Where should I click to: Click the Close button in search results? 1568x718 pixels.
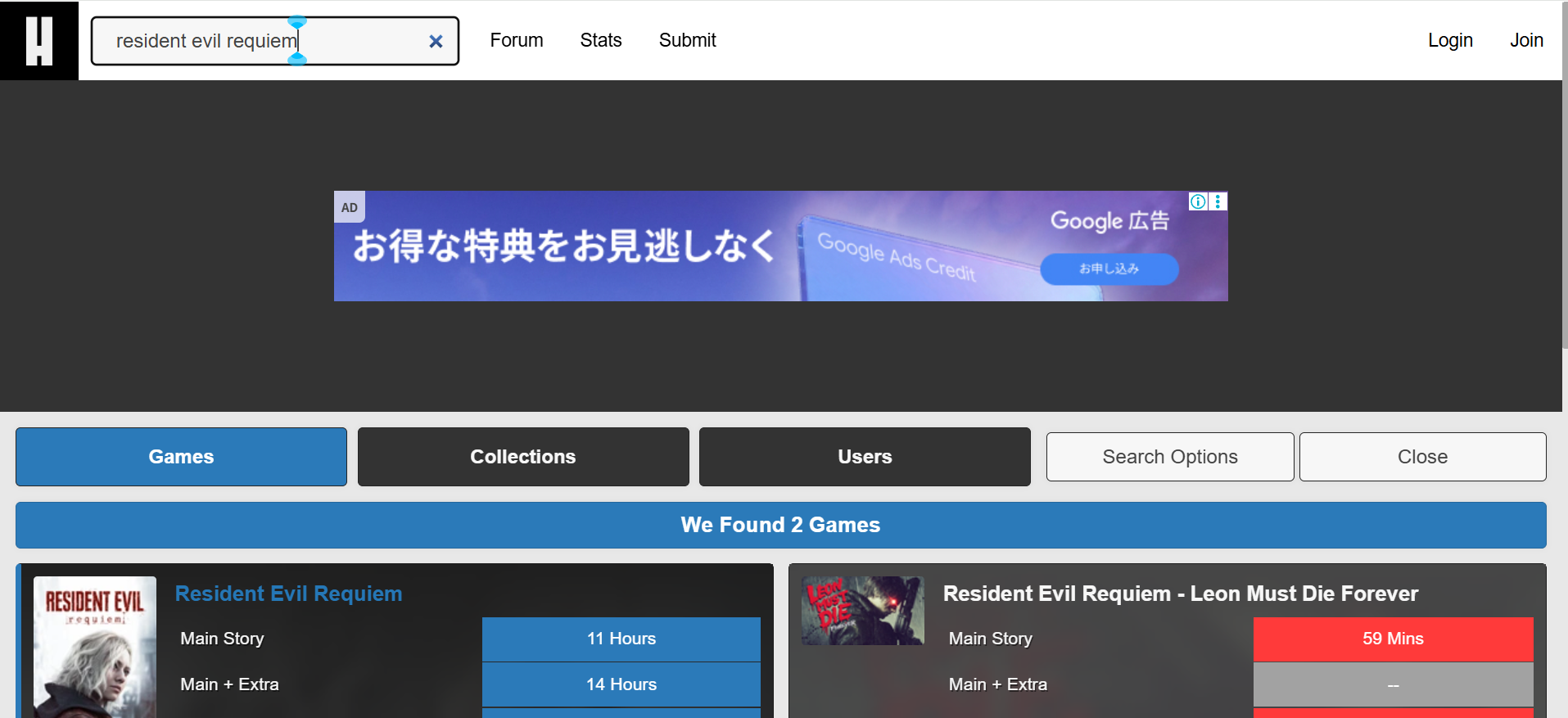click(1423, 457)
